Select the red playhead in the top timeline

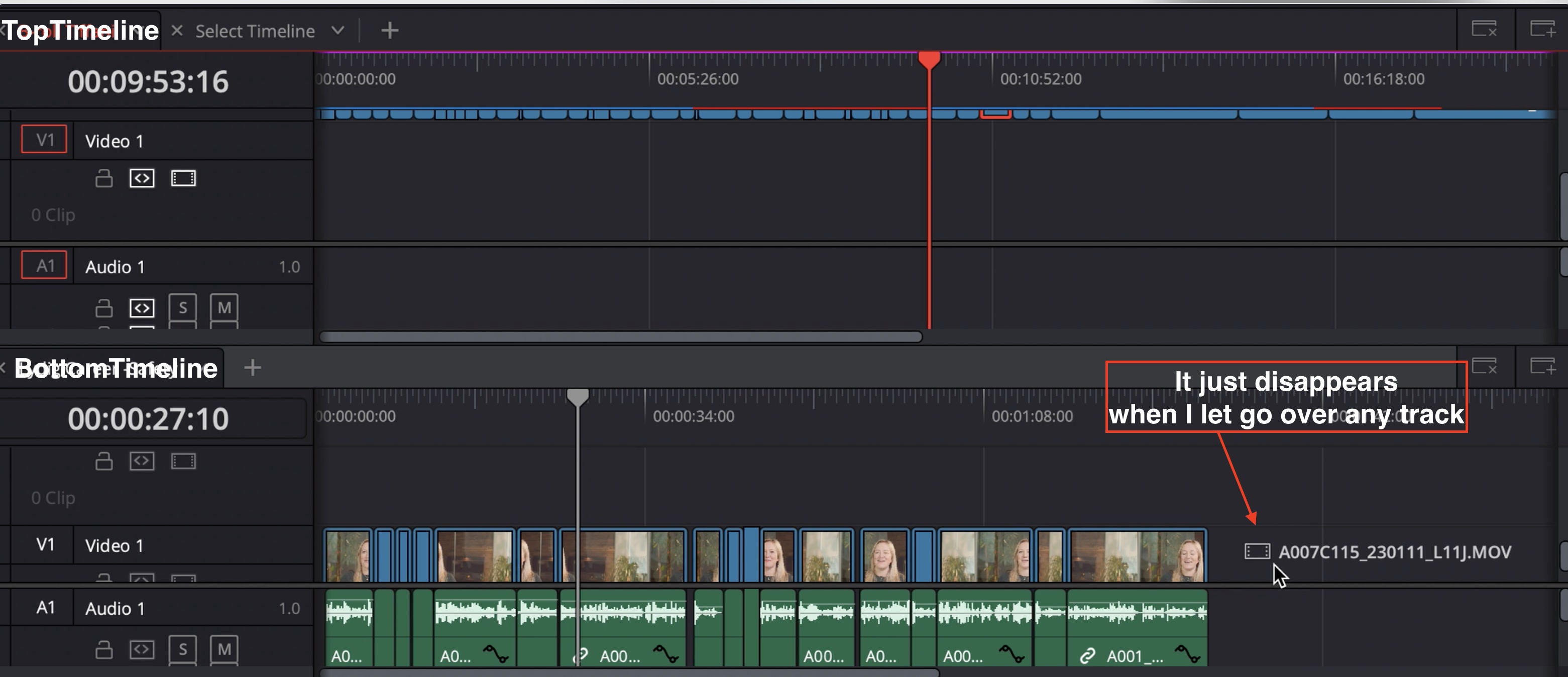929,60
